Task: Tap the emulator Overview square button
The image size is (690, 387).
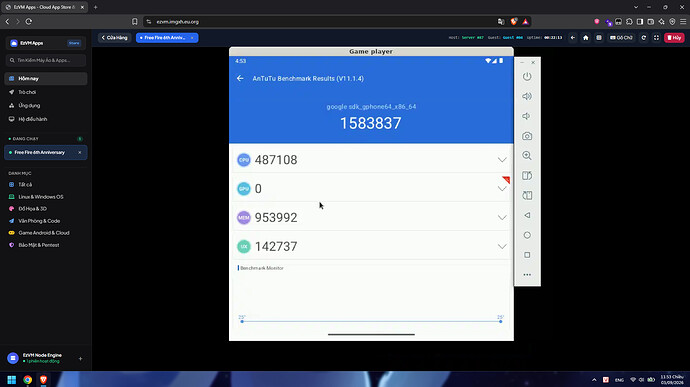Action: coord(527,255)
